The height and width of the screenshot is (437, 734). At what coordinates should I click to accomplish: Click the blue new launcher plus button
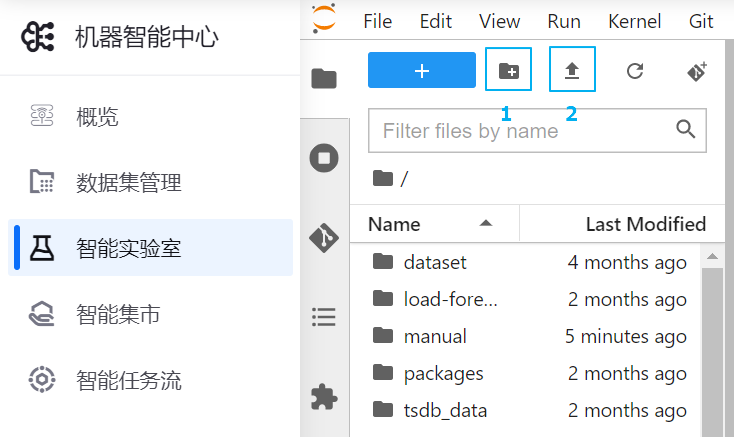tap(421, 70)
